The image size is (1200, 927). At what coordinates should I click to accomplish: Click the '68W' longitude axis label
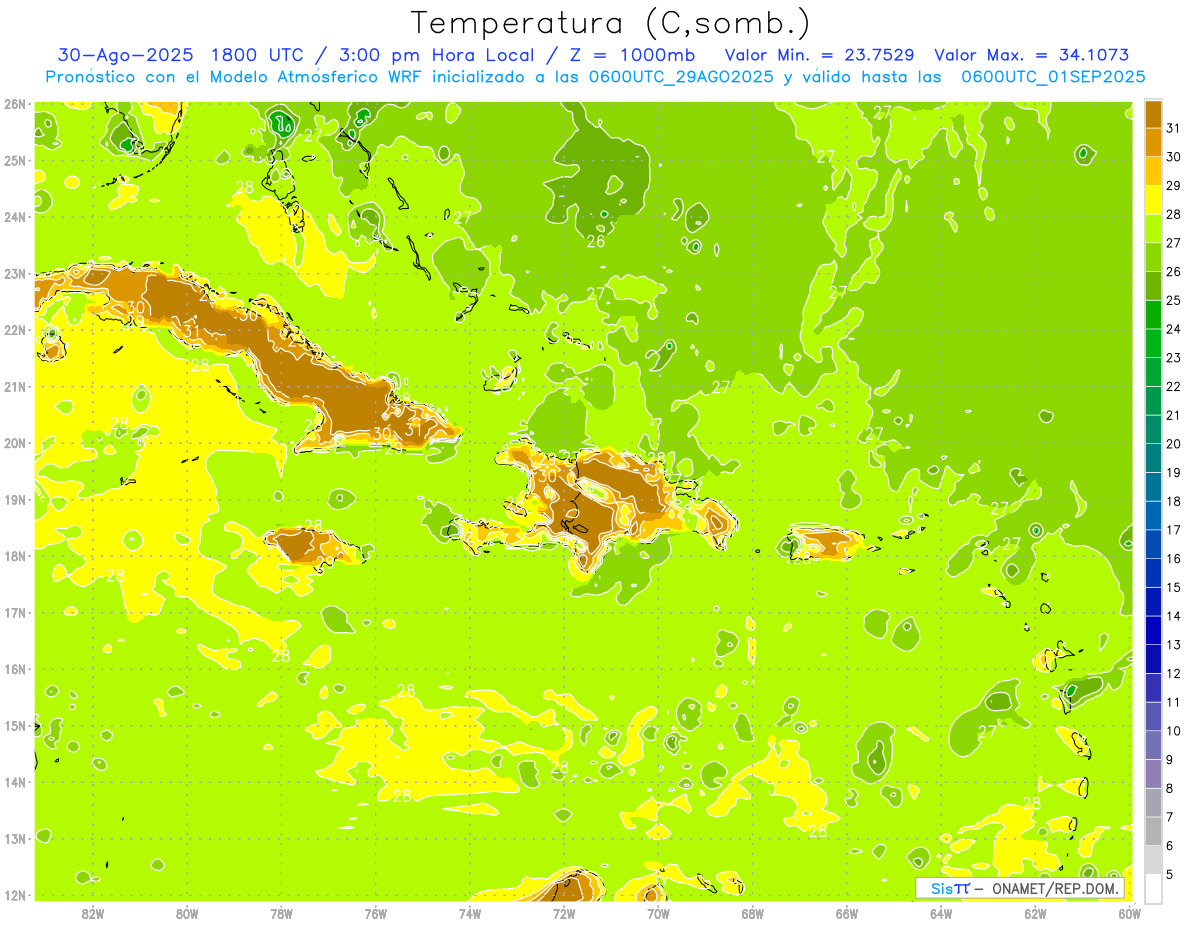tap(752, 913)
